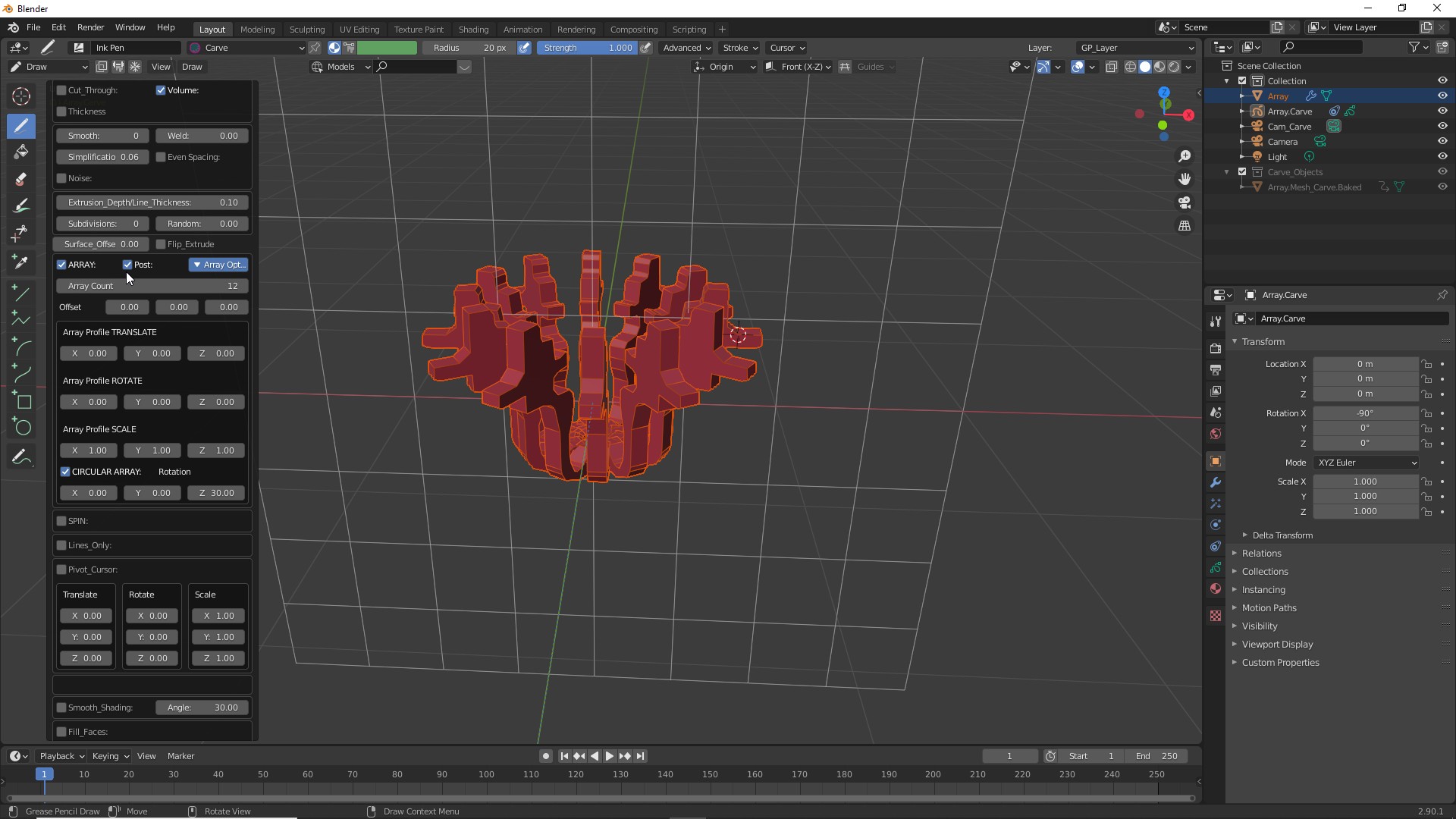Open the Rotation Mode XYZ Euler dropdown
The height and width of the screenshot is (819, 1456).
click(x=1367, y=463)
